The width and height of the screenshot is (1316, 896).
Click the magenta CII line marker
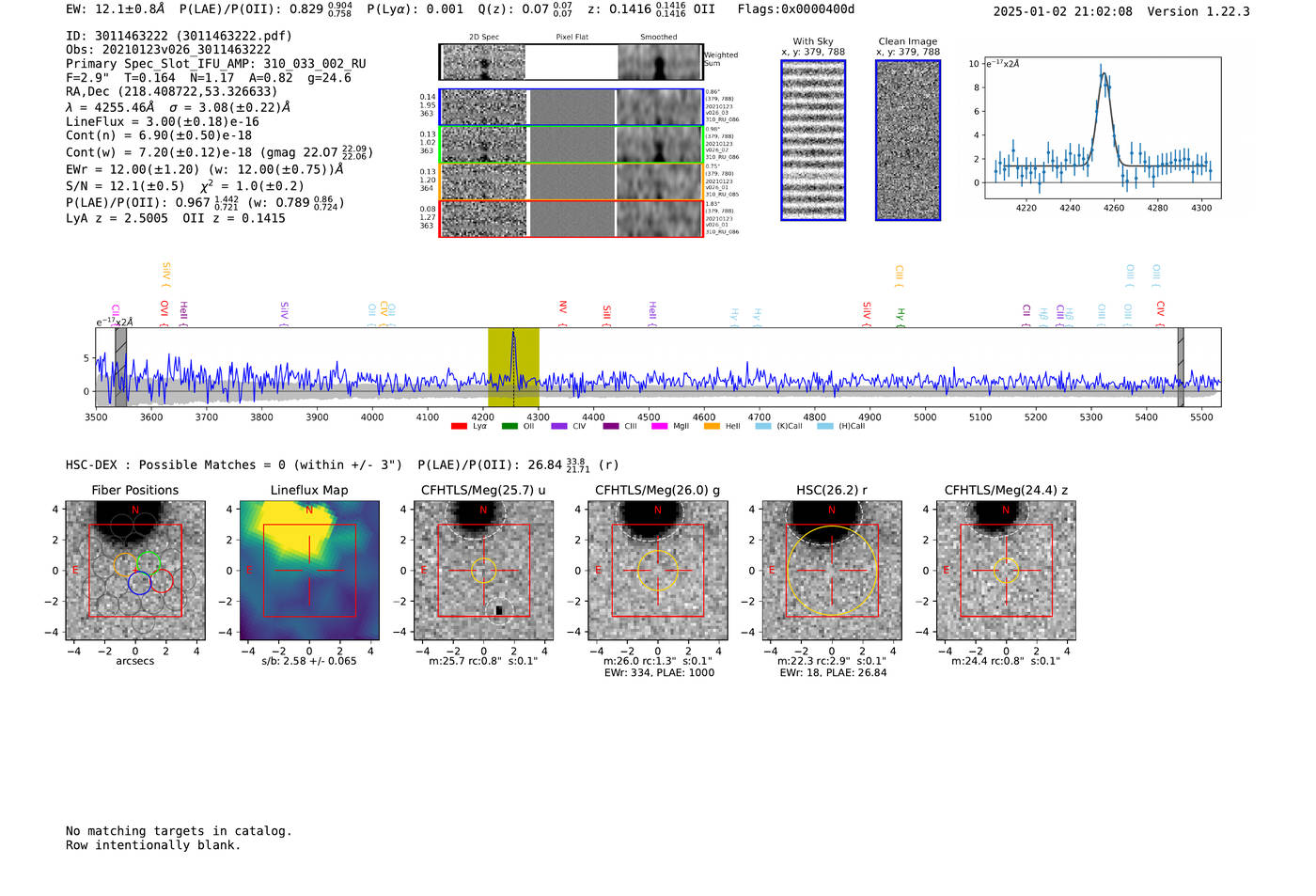(116, 313)
